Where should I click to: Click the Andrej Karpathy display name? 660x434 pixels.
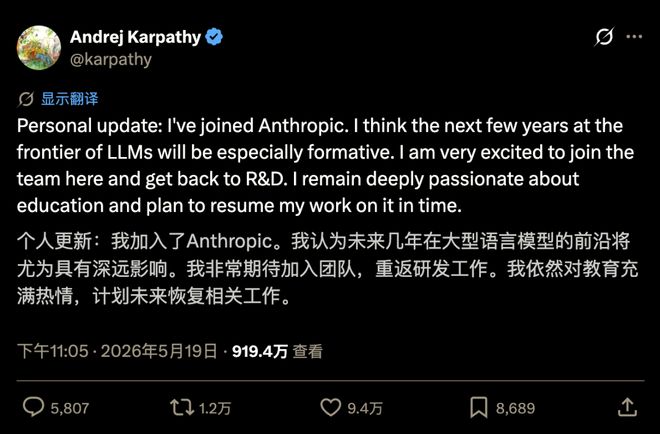click(x=136, y=37)
